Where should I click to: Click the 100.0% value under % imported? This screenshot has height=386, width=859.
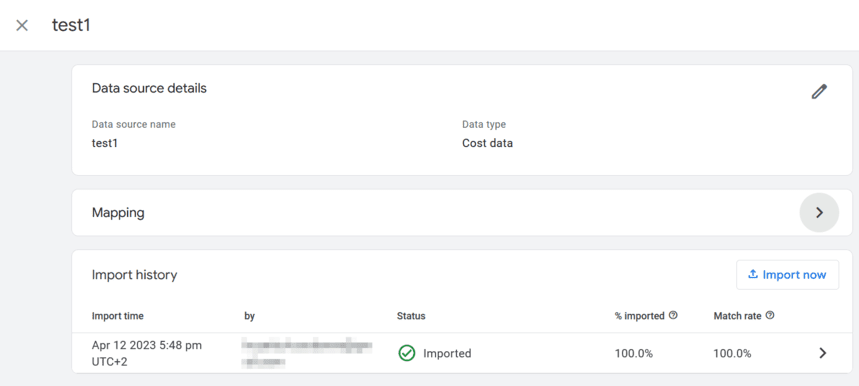tap(634, 354)
